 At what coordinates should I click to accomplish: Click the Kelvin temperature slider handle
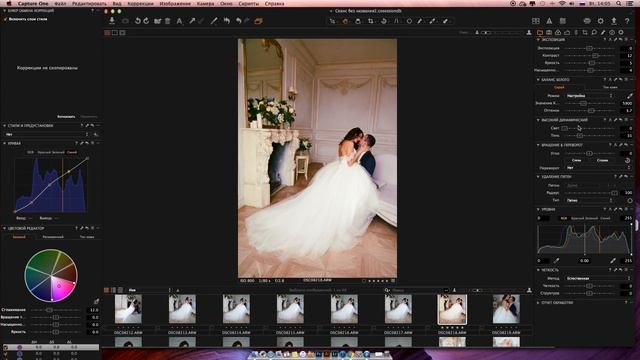(584, 103)
